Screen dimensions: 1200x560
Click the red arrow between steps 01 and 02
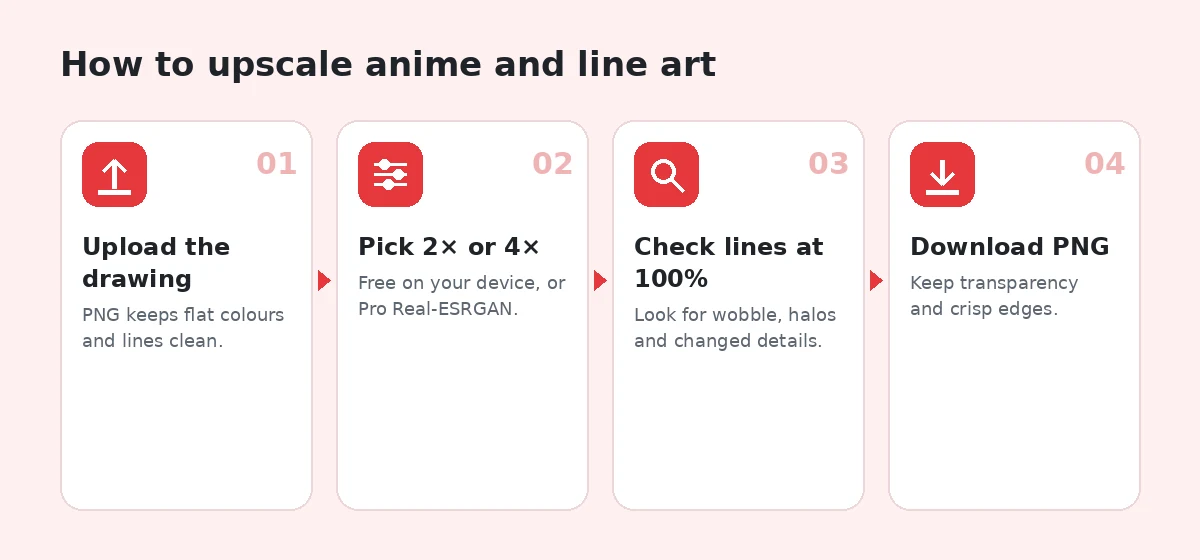[x=324, y=281]
